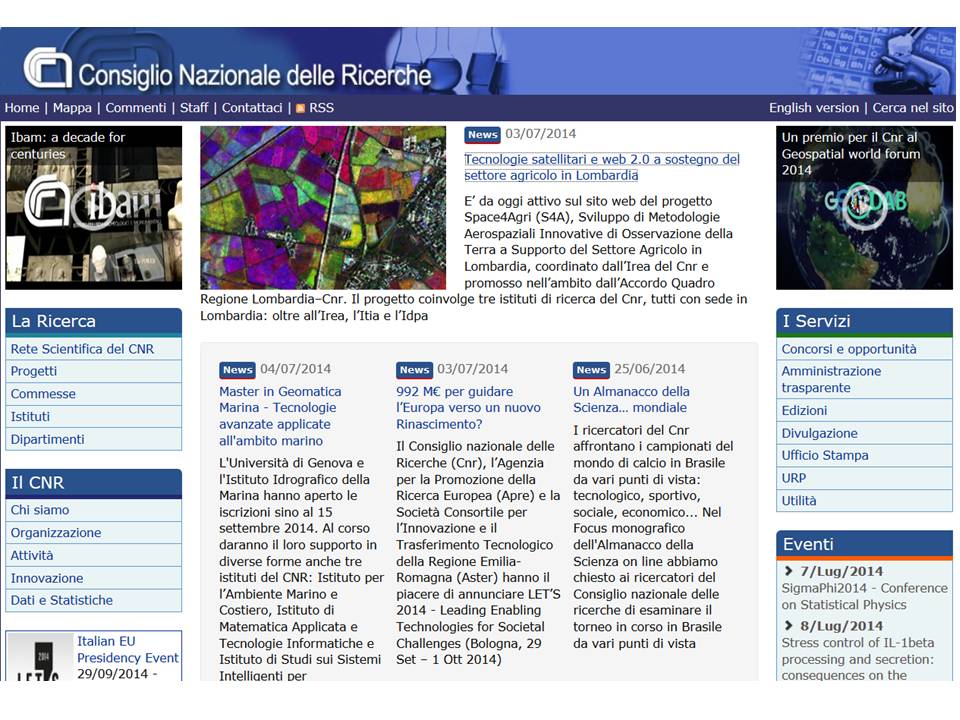The height and width of the screenshot is (720, 960).
Task: Open the Commenti page
Action: [136, 108]
